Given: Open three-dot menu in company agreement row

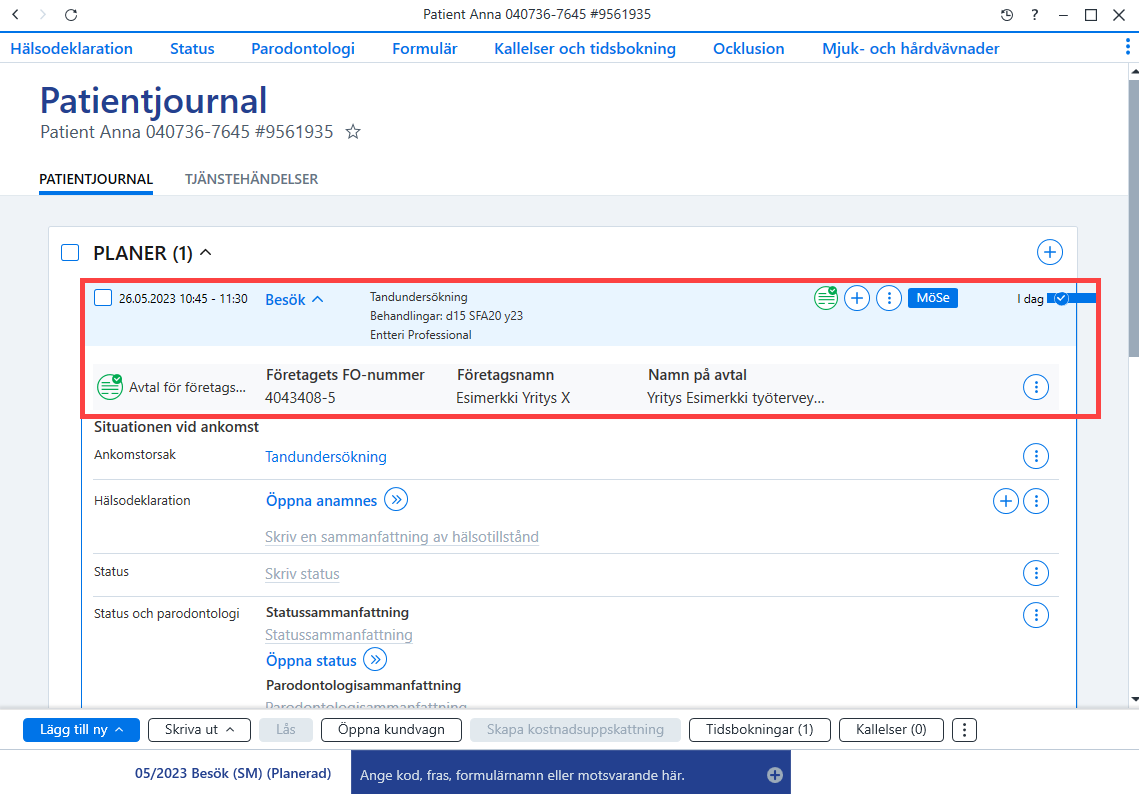Looking at the screenshot, I should tap(1036, 386).
